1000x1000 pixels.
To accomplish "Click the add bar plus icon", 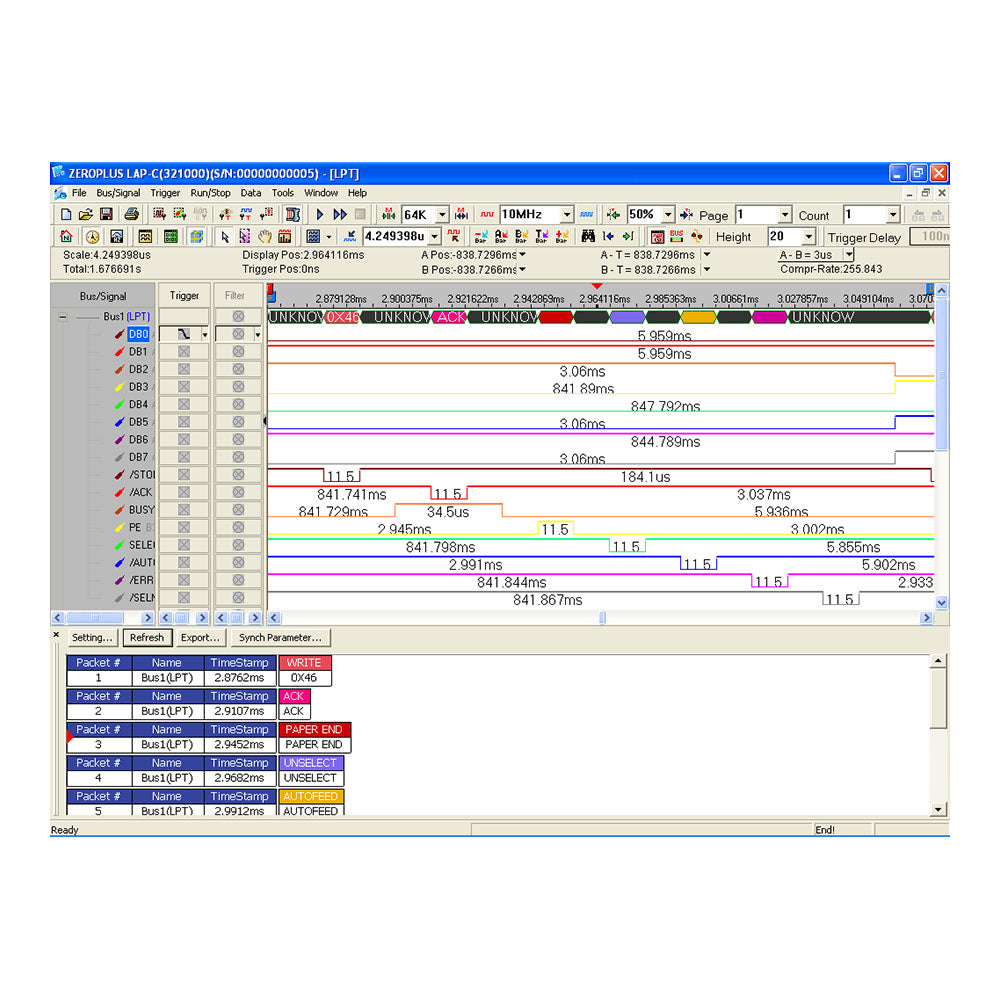I will [562, 237].
